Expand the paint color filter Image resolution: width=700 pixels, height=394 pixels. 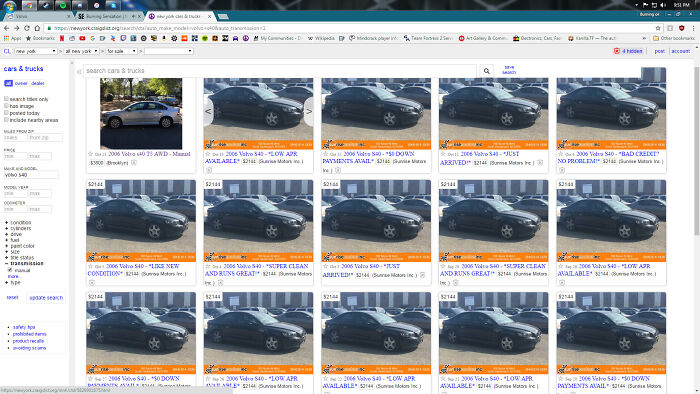20,246
